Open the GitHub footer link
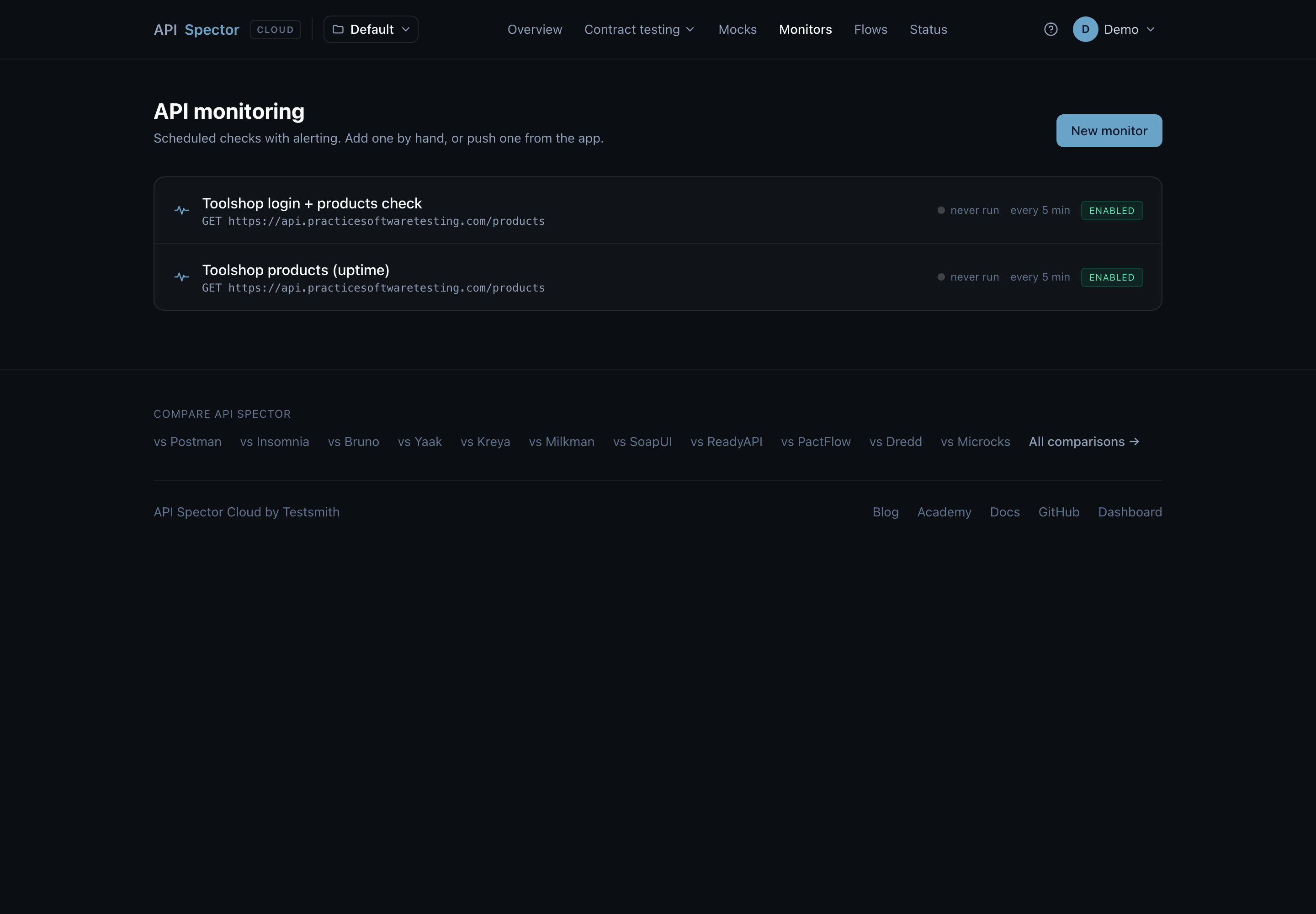This screenshot has width=1316, height=914. (1058, 512)
